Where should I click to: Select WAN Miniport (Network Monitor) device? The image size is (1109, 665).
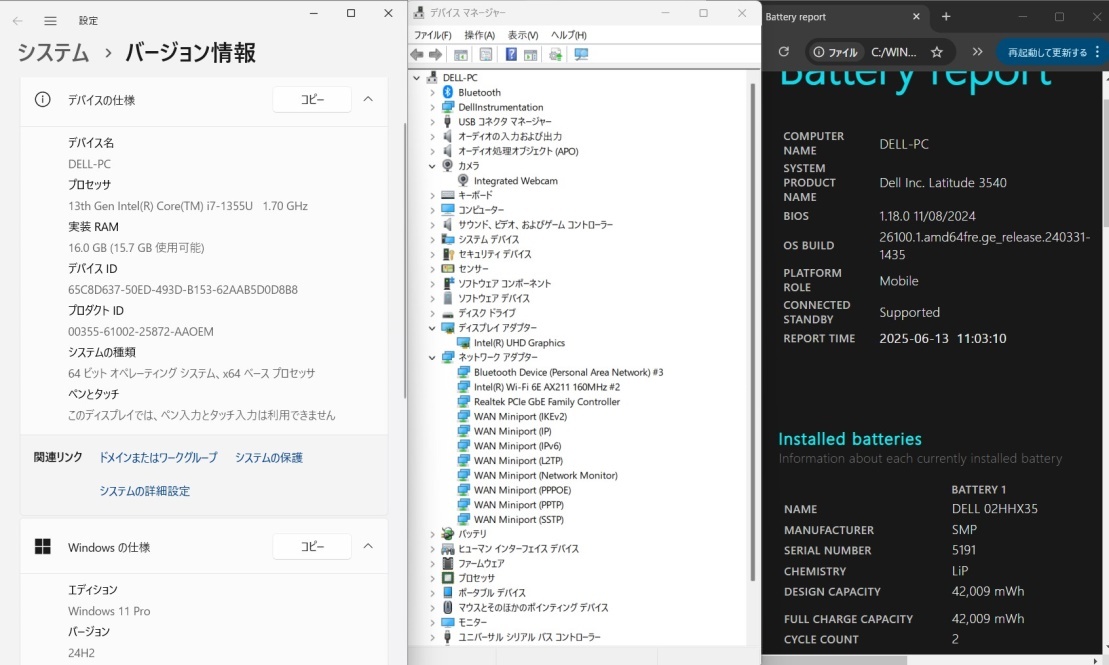click(x=545, y=475)
